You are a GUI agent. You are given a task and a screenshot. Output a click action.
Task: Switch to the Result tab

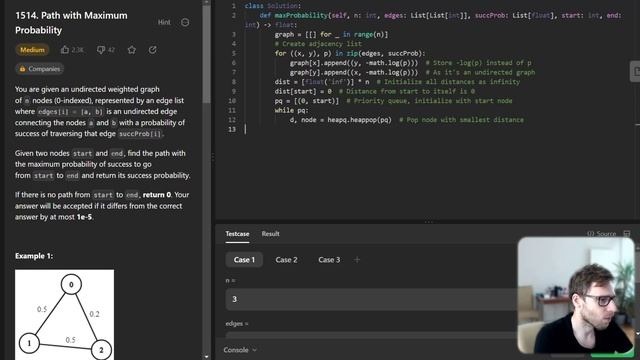tap(270, 234)
